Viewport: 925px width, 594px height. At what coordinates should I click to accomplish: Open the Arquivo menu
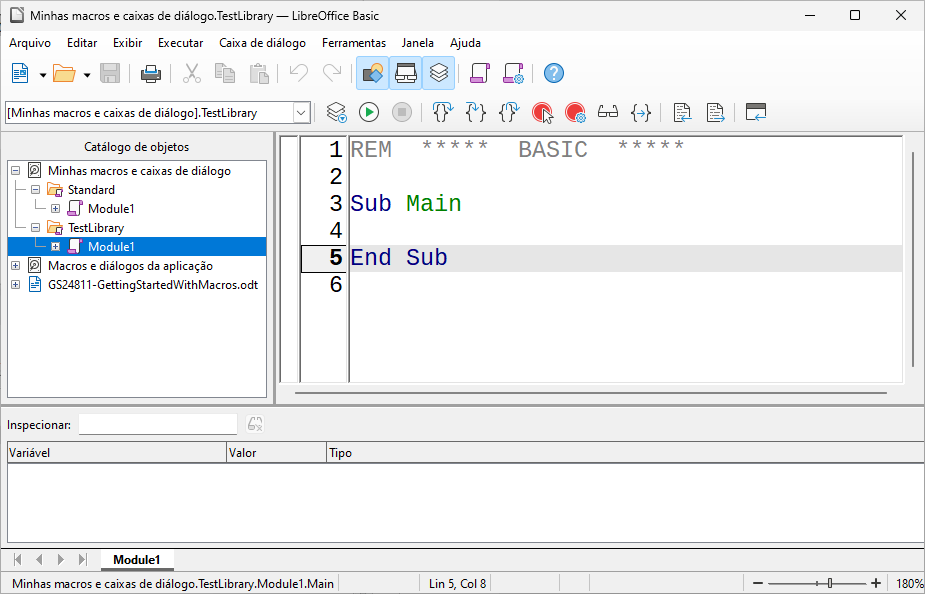coord(30,43)
